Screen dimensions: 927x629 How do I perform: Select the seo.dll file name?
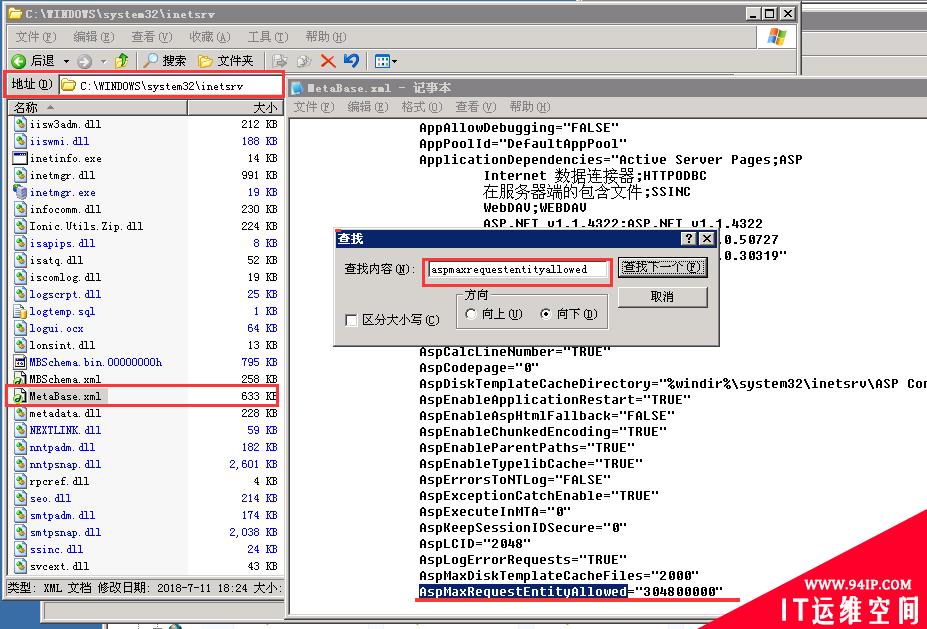[50, 498]
